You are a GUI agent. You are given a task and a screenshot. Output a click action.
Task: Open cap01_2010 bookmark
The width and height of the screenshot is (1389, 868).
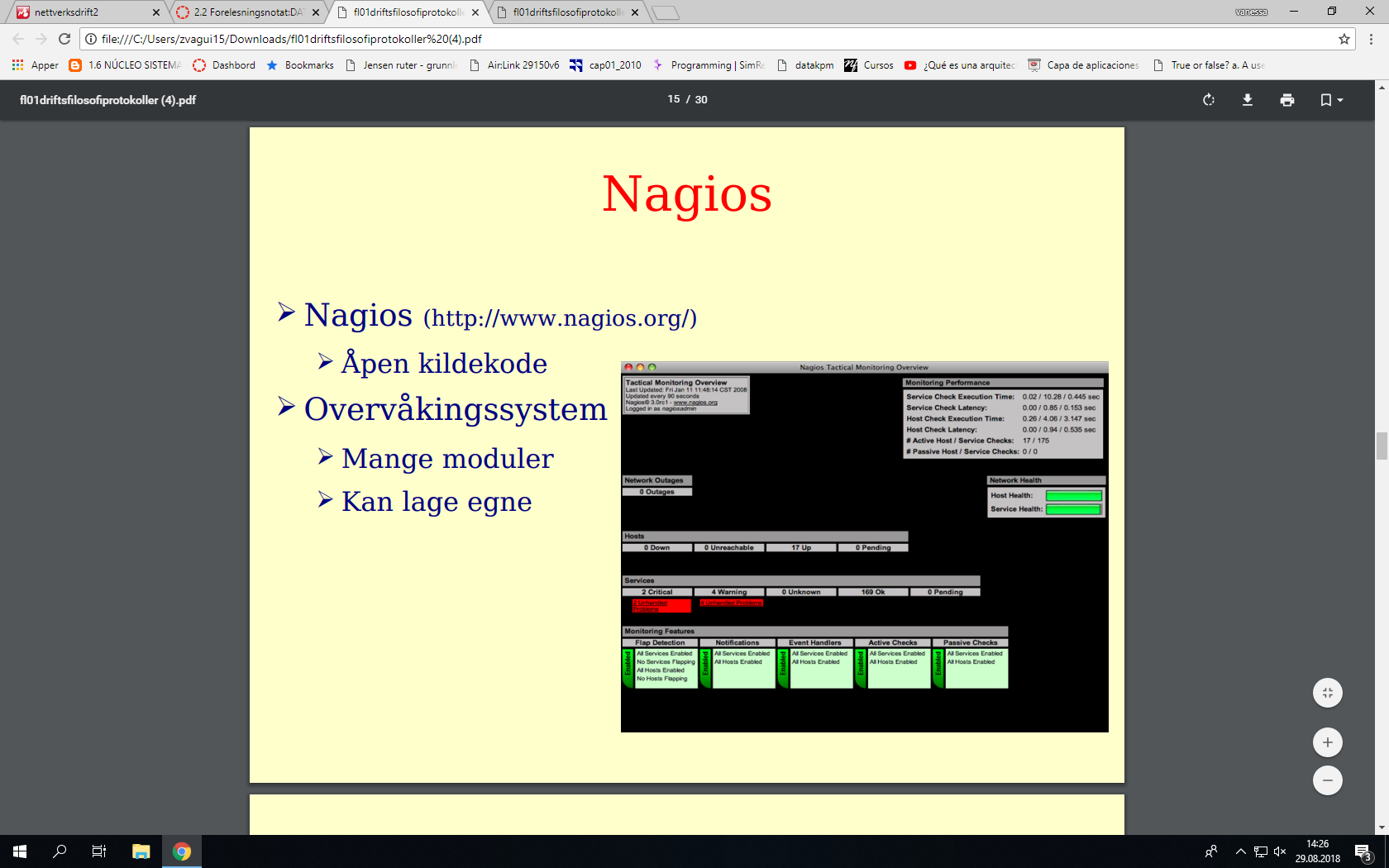pyautogui.click(x=606, y=65)
